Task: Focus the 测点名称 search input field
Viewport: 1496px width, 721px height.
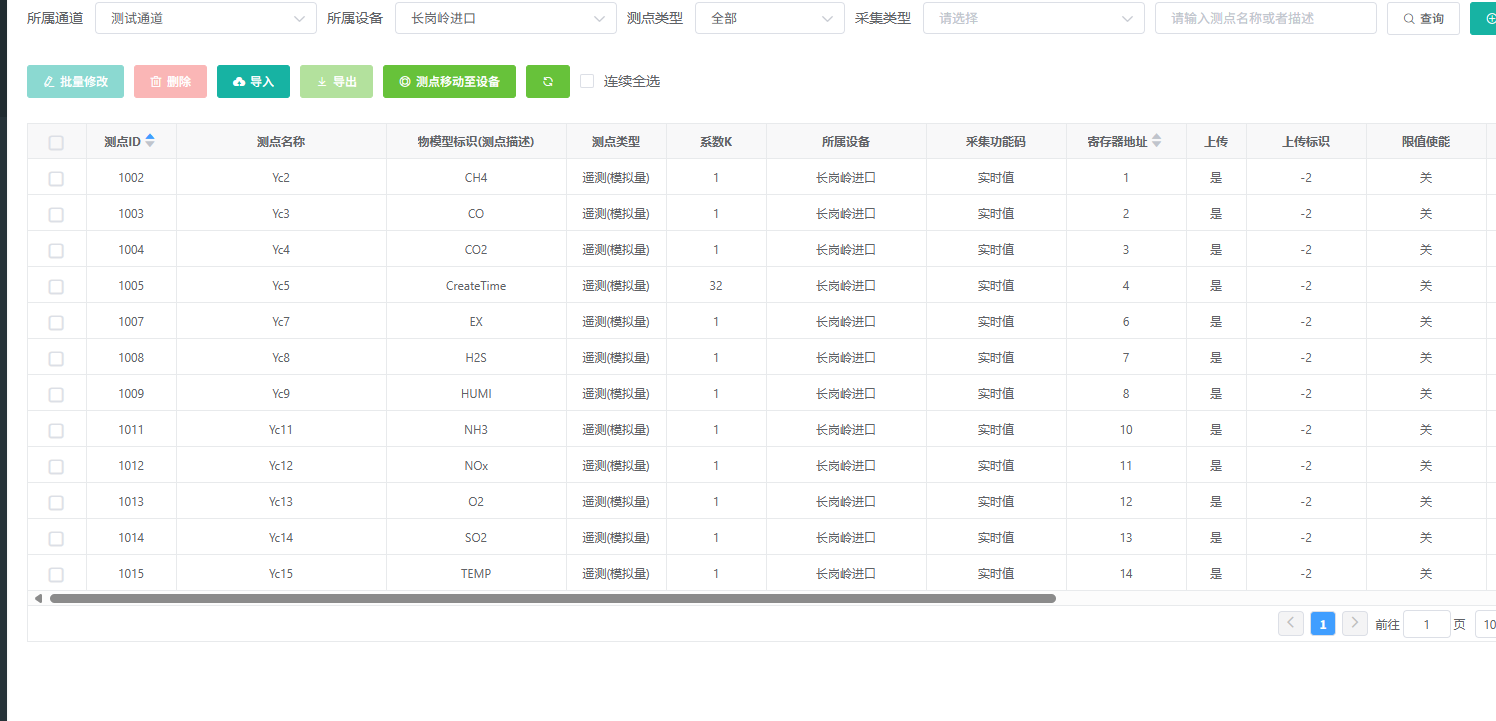Action: point(1265,18)
